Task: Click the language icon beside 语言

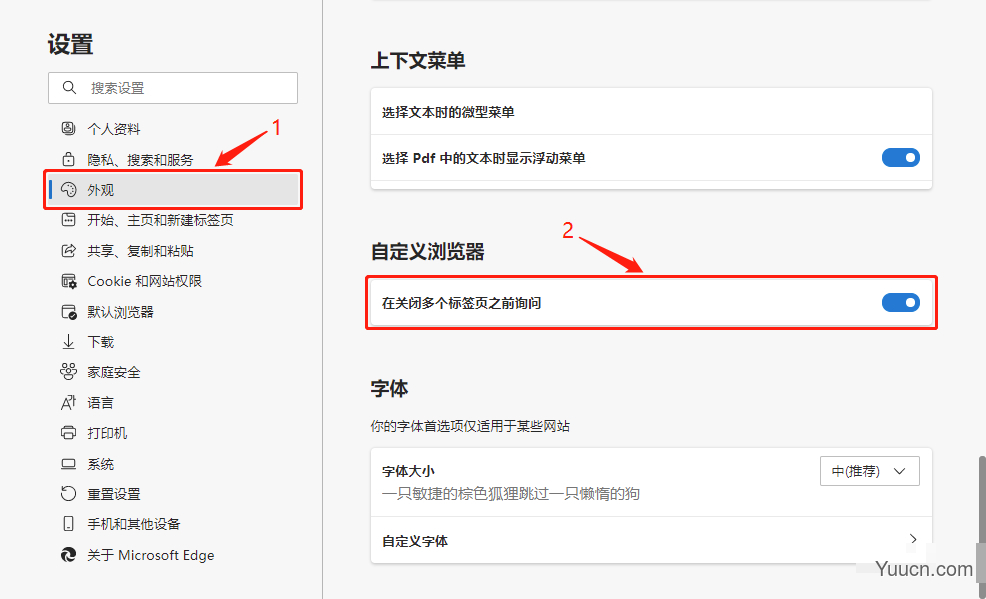Action: pos(68,402)
